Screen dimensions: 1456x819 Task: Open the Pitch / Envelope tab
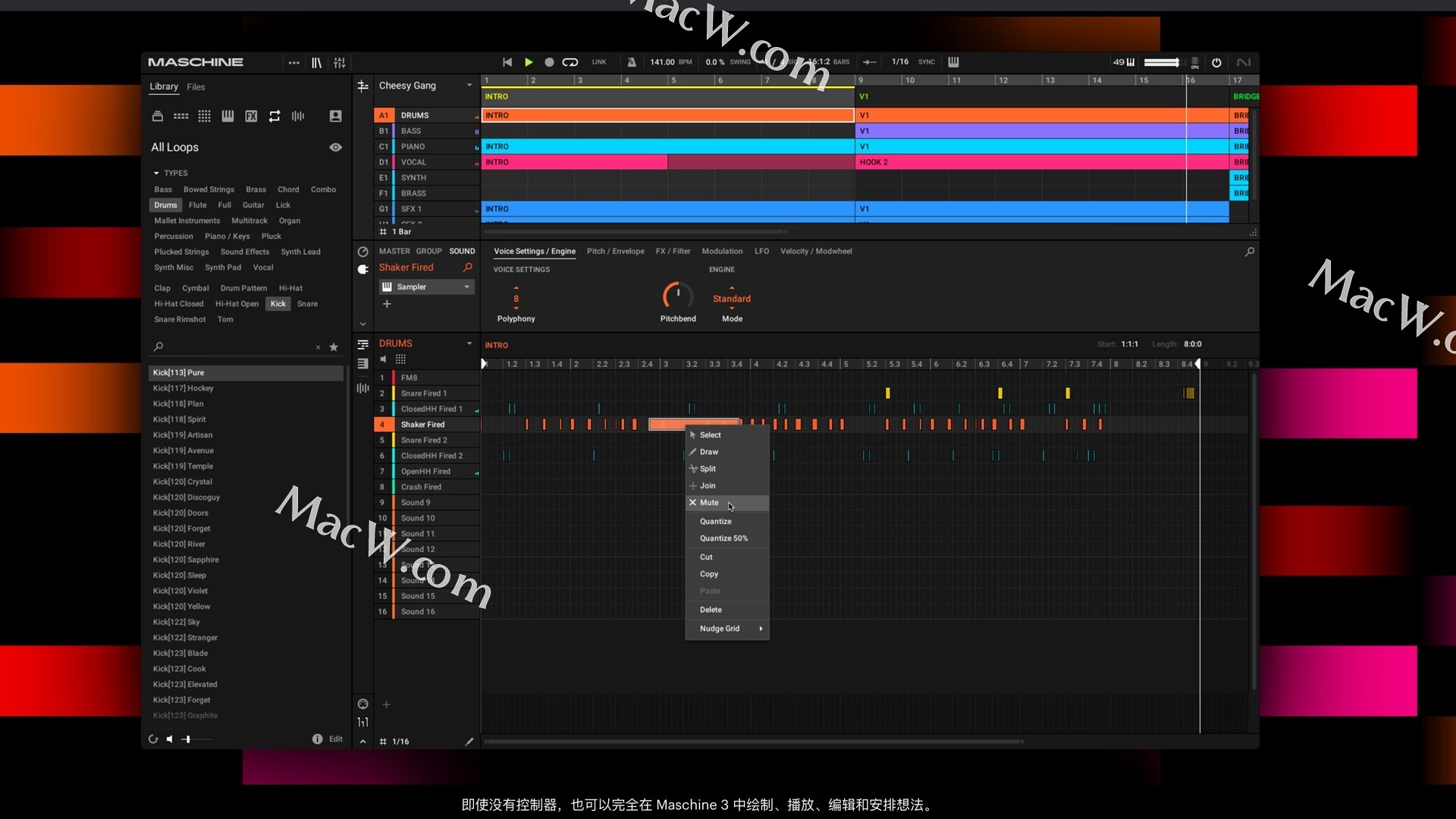[616, 252]
